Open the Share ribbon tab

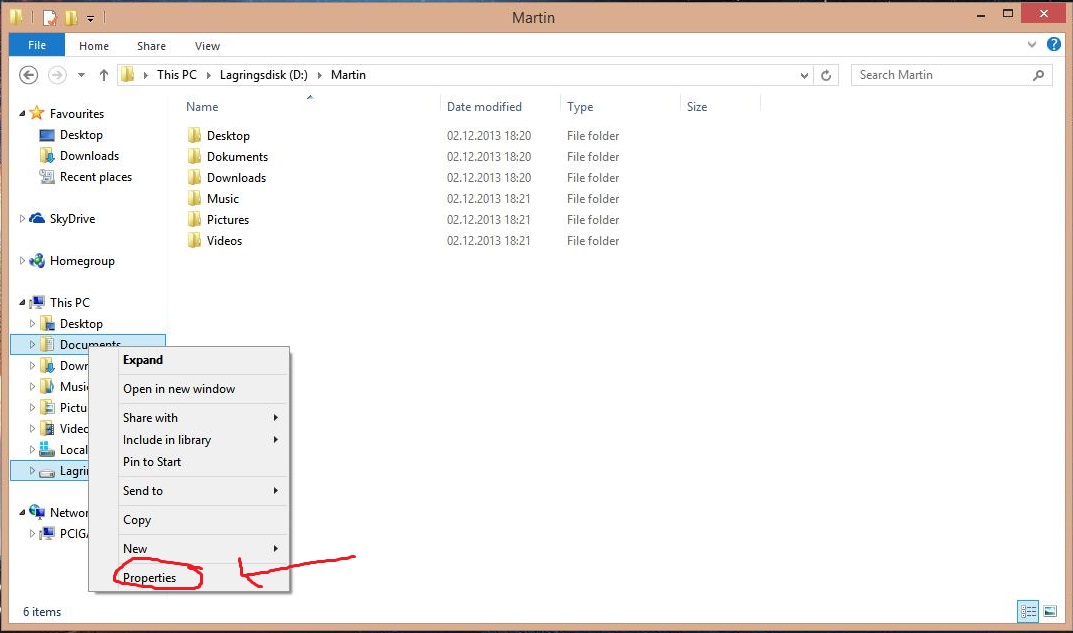(151, 46)
